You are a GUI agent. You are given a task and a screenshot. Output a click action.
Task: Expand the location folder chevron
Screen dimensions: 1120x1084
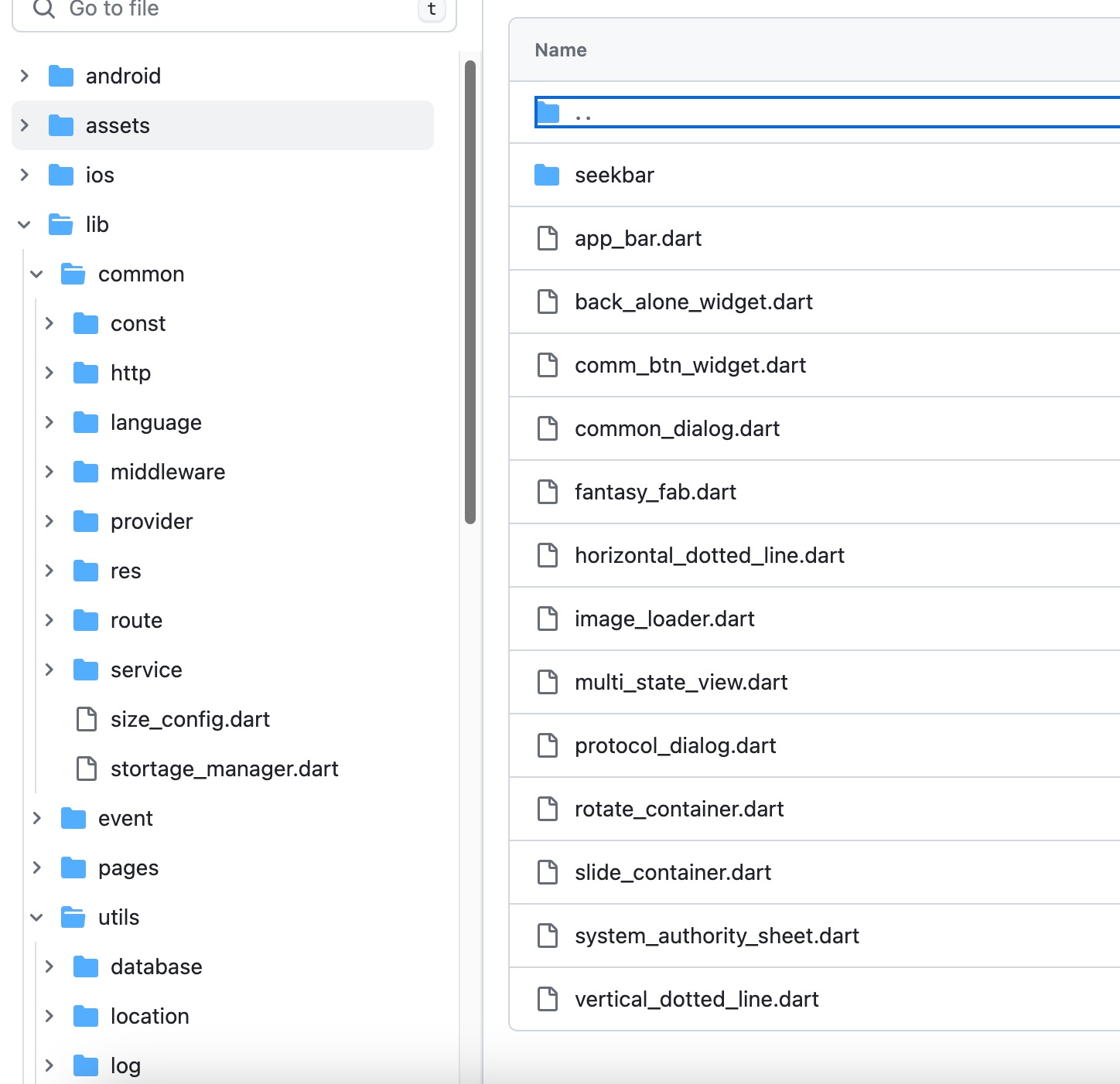click(50, 1016)
